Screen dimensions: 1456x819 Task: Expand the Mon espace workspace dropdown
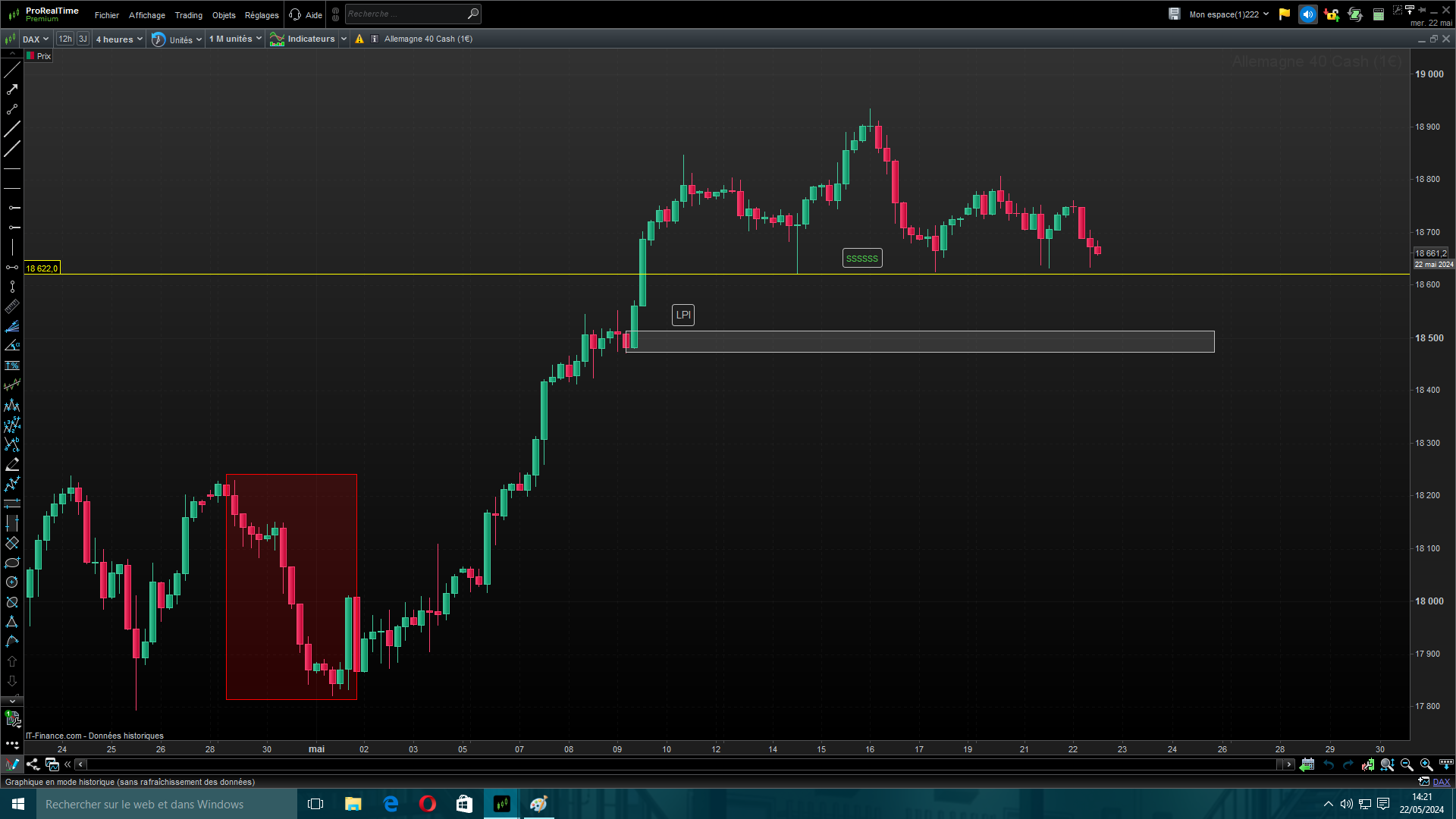1228,14
